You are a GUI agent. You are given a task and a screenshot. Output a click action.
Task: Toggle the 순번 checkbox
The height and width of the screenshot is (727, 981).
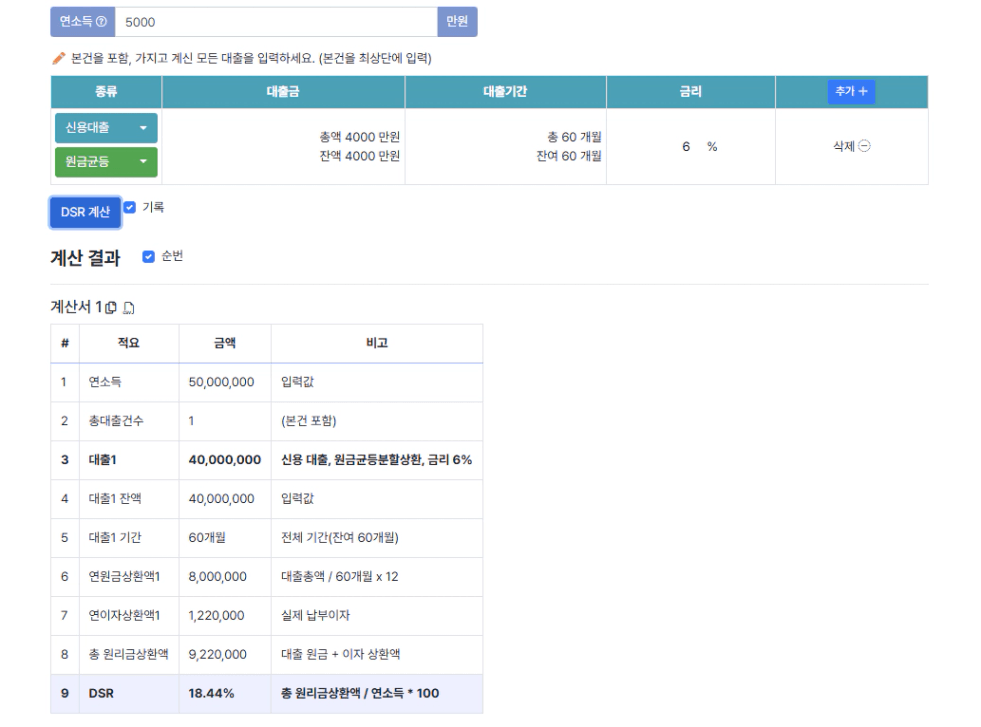point(149,257)
